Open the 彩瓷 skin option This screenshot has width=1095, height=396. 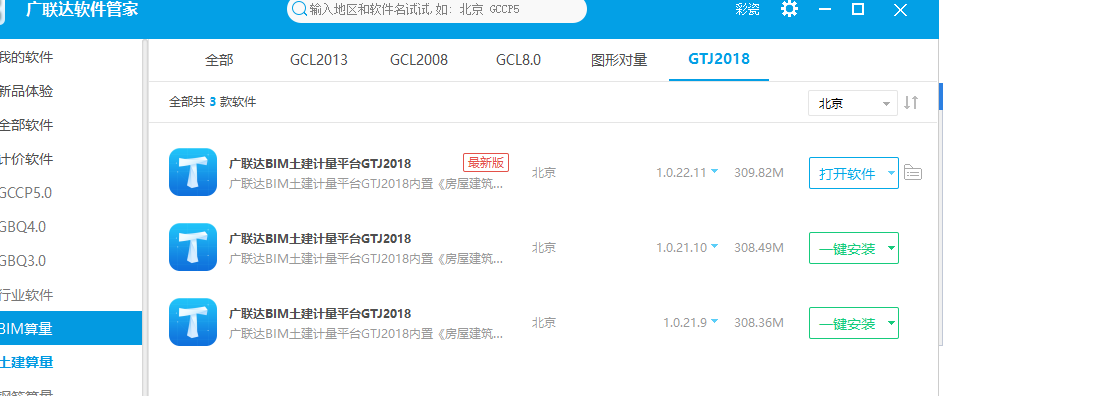747,10
